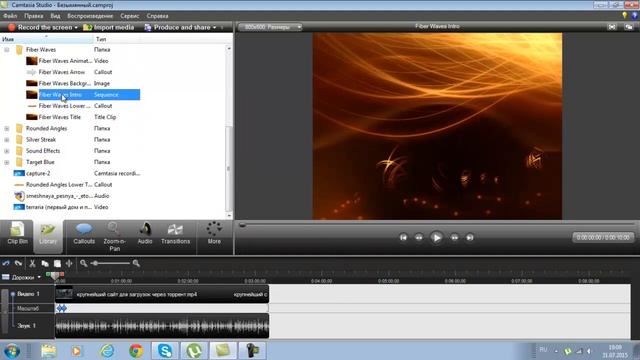Expand the Target Blue folder
Screen dimensions: 640x360
(7, 162)
